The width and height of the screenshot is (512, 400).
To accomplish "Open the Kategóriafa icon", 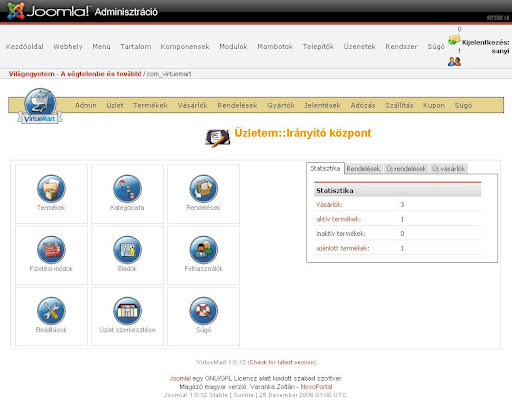I will tap(127, 189).
